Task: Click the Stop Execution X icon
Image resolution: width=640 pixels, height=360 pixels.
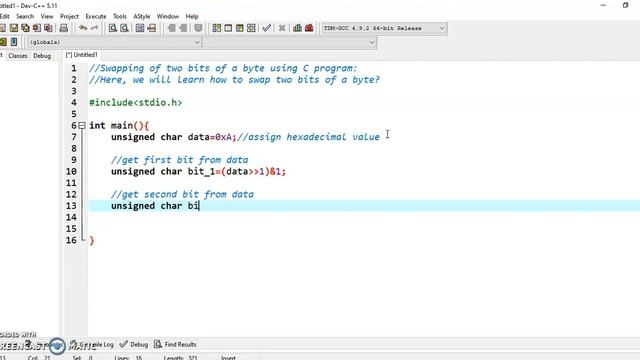Action: 282,28
